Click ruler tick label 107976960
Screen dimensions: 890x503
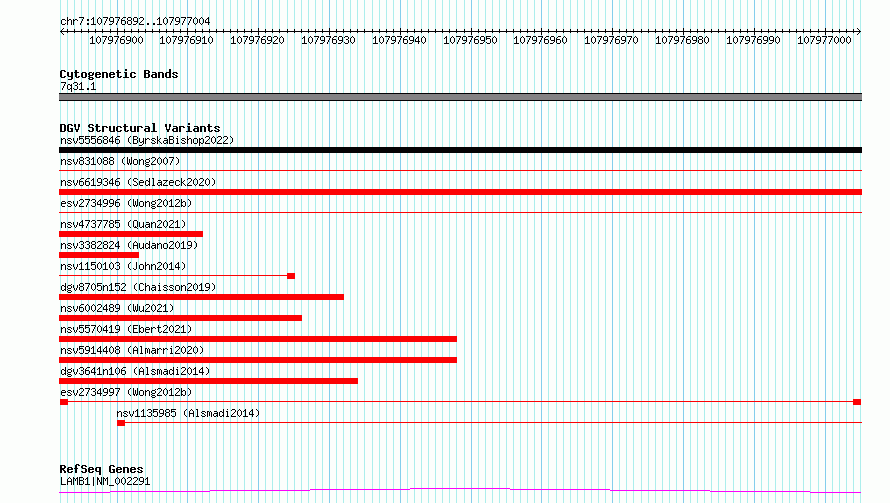[x=540, y=40]
